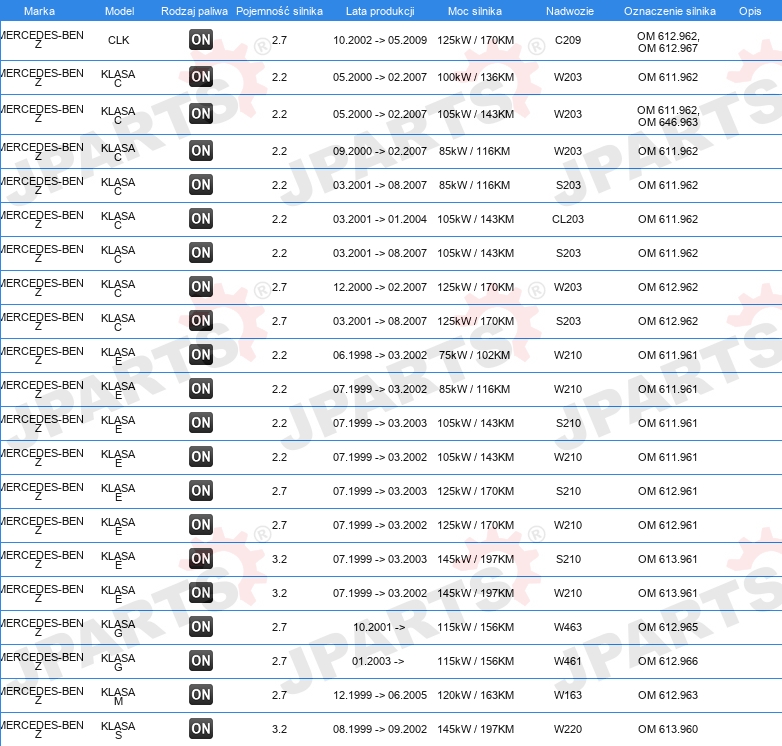The image size is (782, 746).
Task: Click the 10.2002 -> 05.2009 production years
Action: 380,40
